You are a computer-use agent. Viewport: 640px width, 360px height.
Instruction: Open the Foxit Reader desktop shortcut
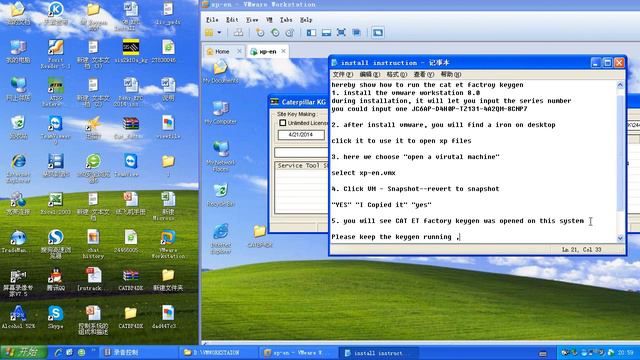click(56, 53)
